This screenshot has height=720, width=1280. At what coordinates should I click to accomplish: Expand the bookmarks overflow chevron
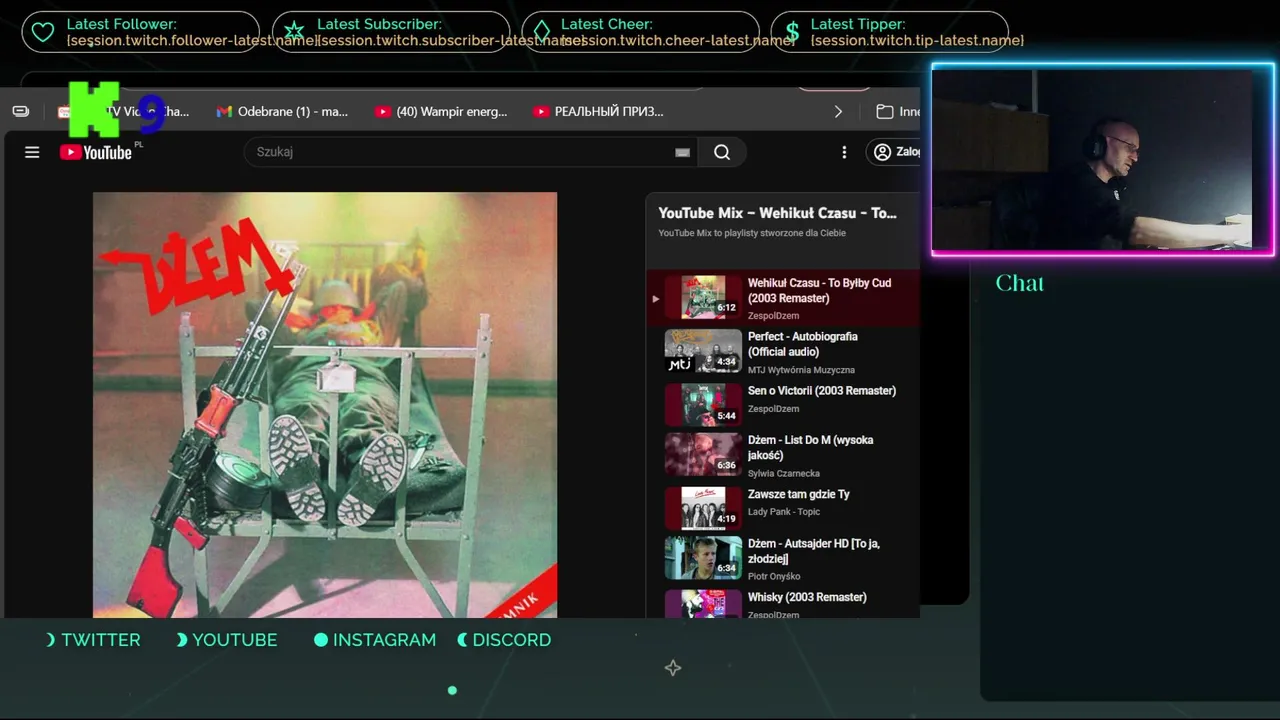click(x=838, y=112)
